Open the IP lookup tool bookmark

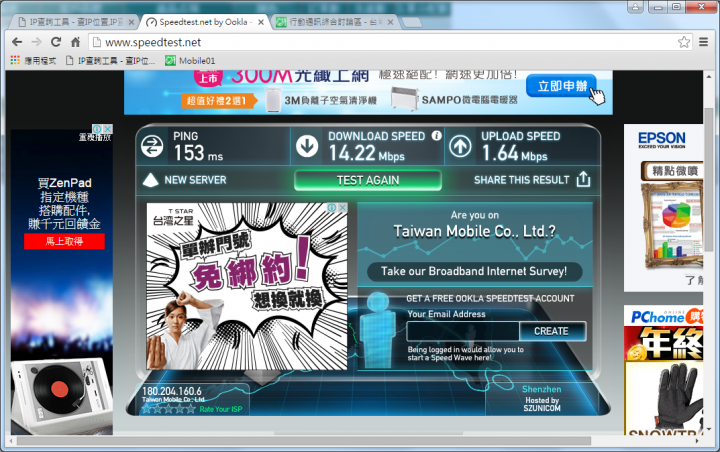[x=110, y=61]
